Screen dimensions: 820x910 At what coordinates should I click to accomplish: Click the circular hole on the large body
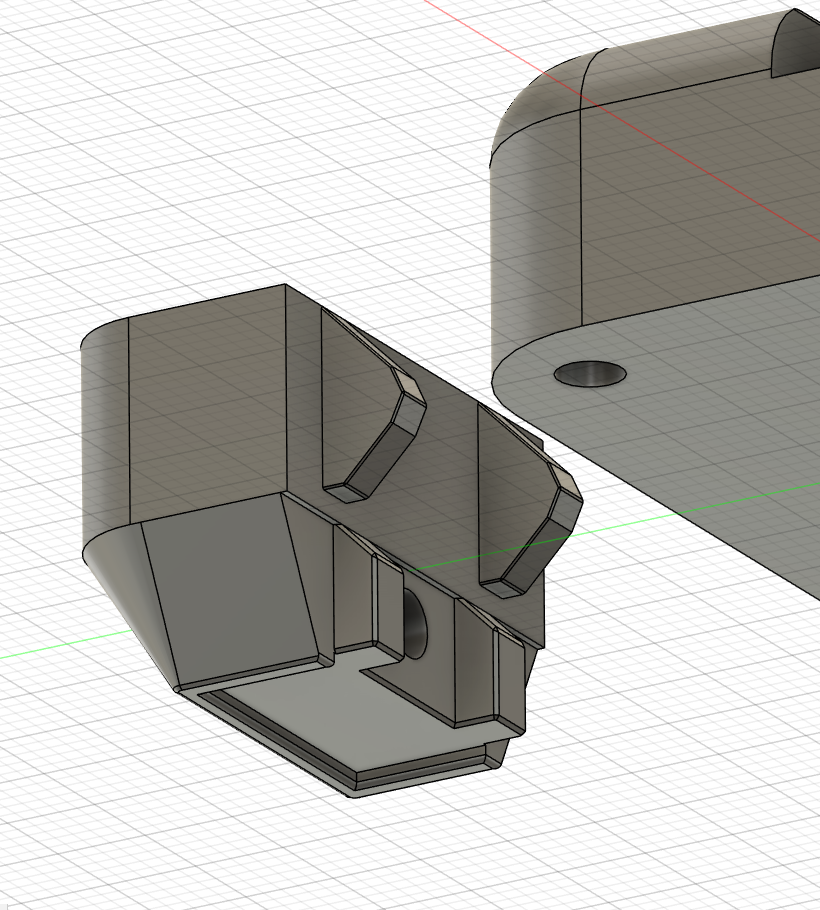[x=590, y=374]
